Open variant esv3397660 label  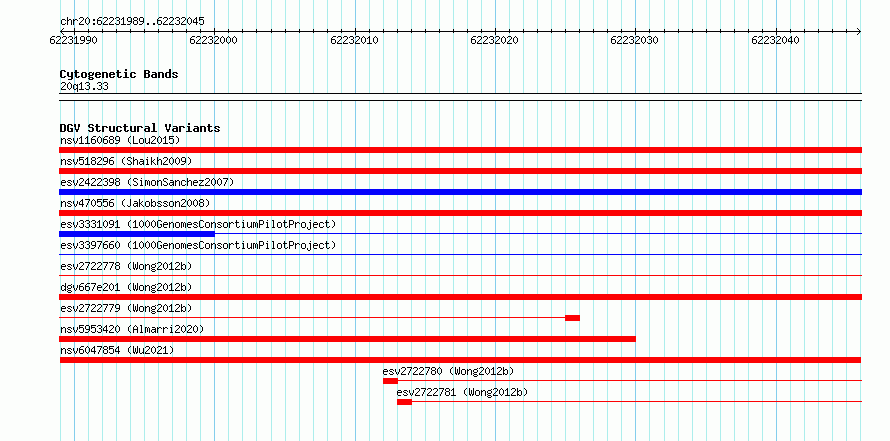pos(198,245)
